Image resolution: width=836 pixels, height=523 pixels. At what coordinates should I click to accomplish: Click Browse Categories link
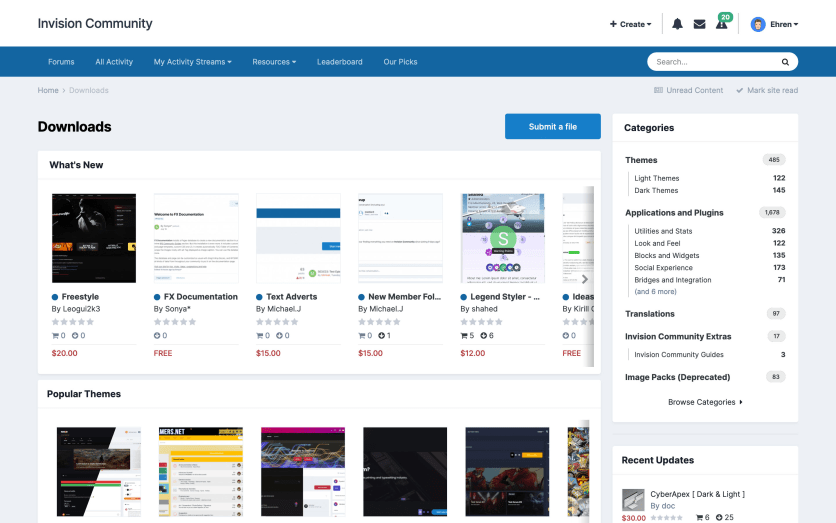[705, 402]
